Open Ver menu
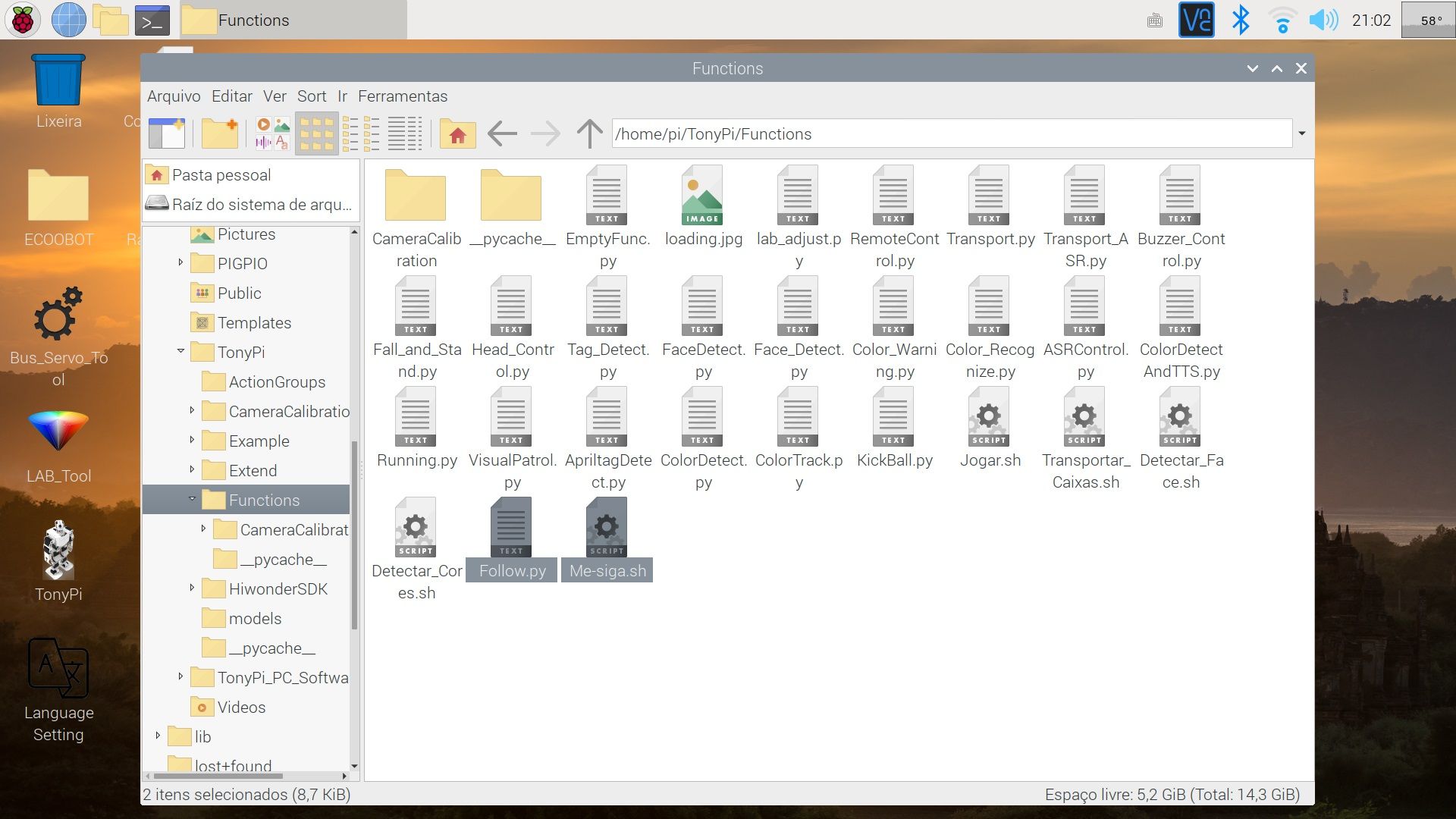 (x=275, y=96)
